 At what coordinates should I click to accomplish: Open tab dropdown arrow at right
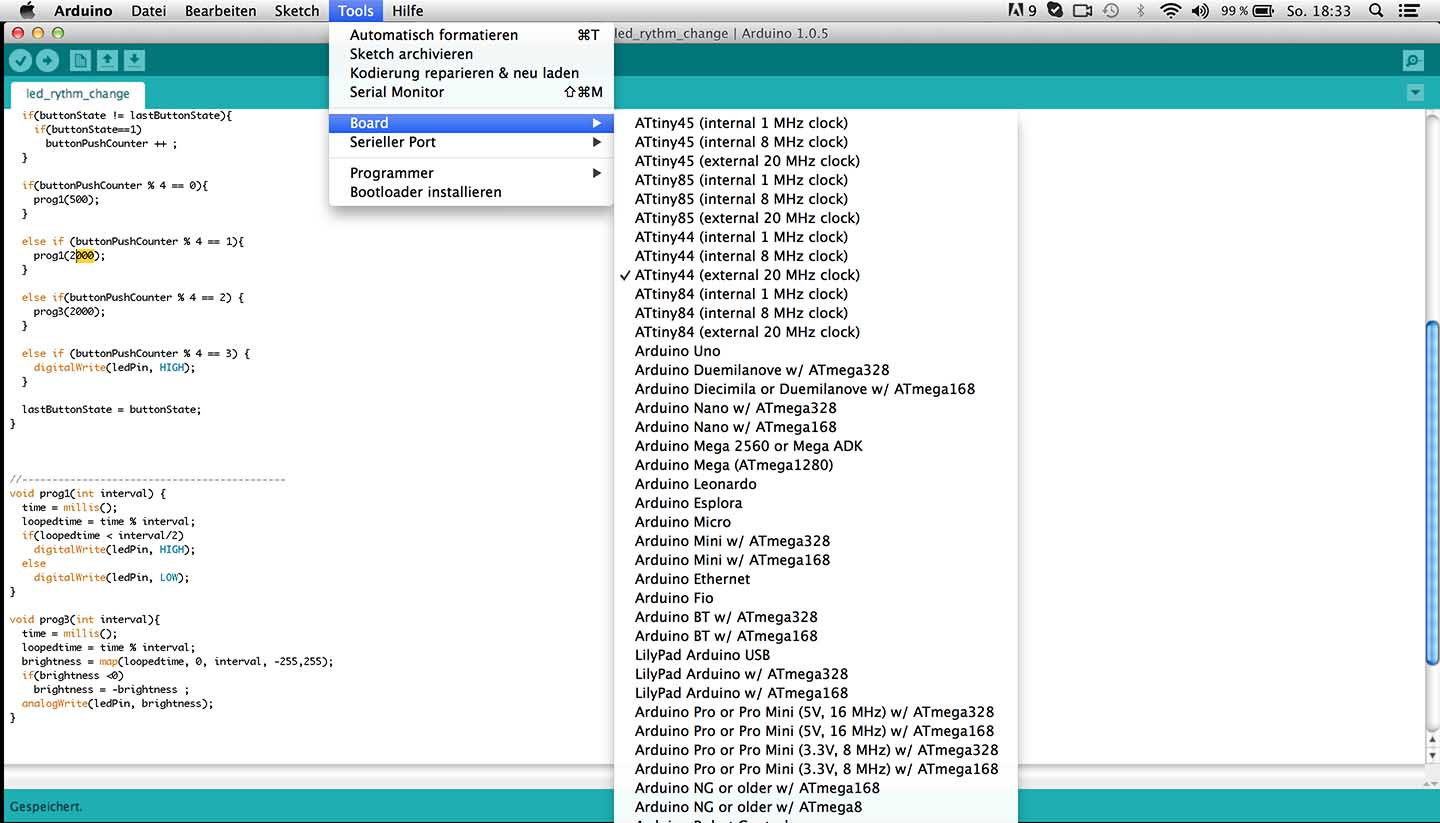coord(1415,93)
